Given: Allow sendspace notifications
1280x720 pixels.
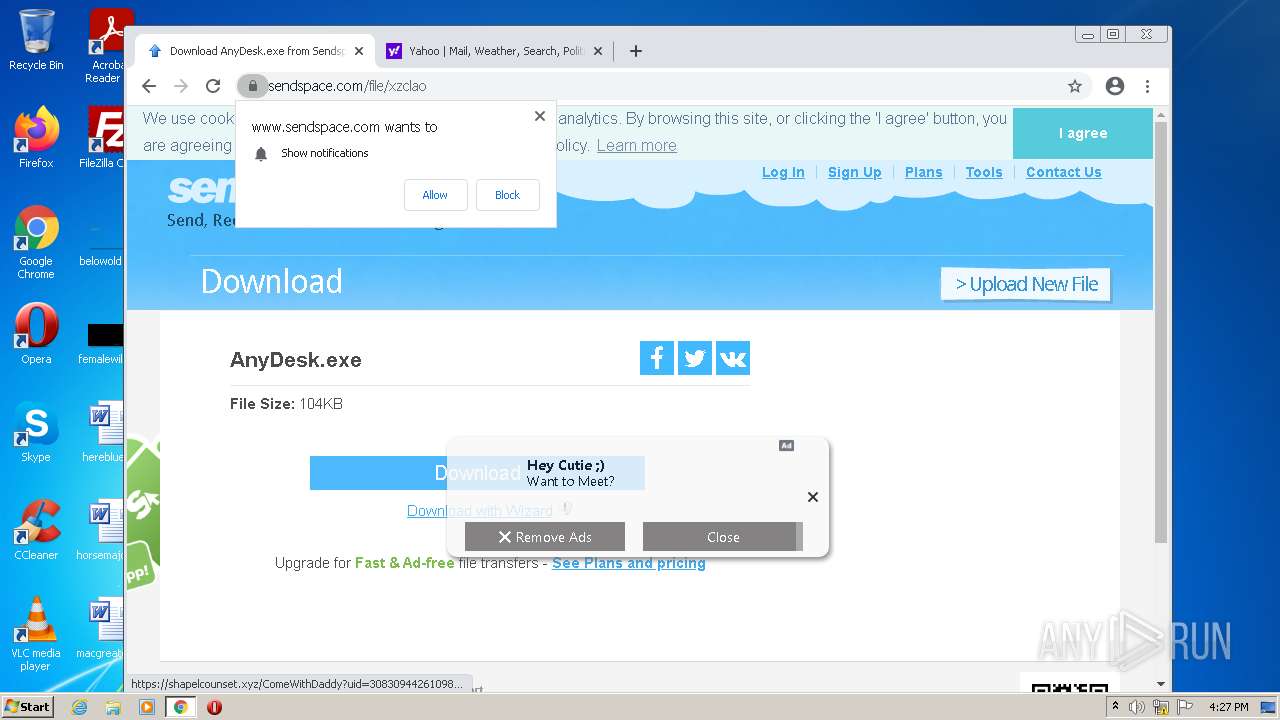Looking at the screenshot, I should pyautogui.click(x=435, y=195).
